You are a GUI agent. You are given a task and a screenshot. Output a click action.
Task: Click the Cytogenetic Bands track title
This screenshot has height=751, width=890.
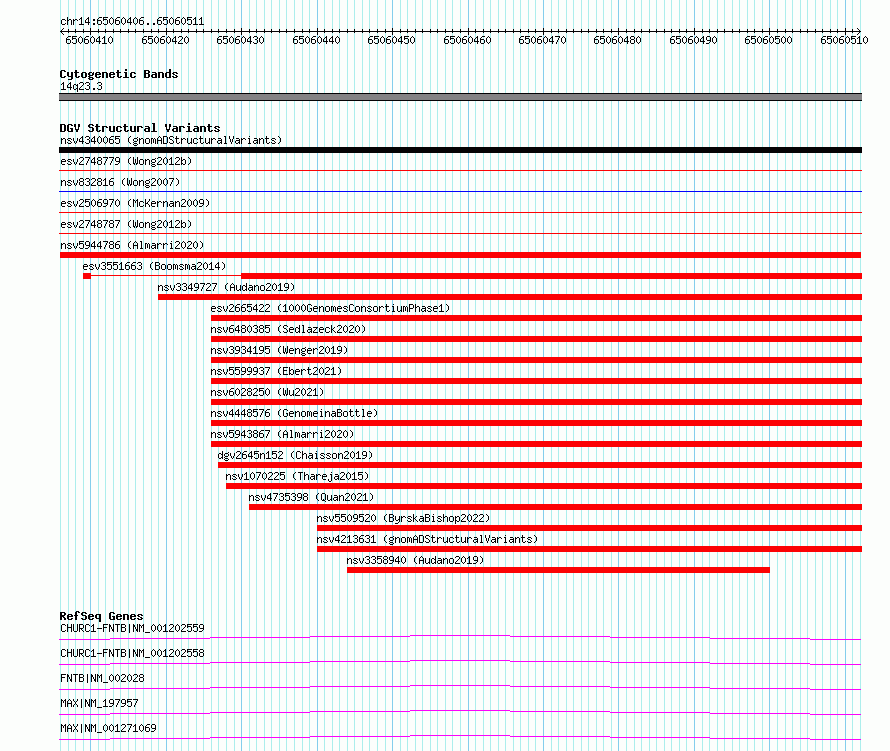[119, 74]
